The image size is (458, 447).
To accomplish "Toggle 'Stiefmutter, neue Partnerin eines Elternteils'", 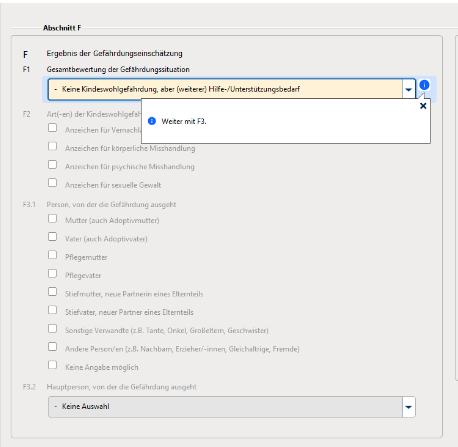I will point(52,292).
